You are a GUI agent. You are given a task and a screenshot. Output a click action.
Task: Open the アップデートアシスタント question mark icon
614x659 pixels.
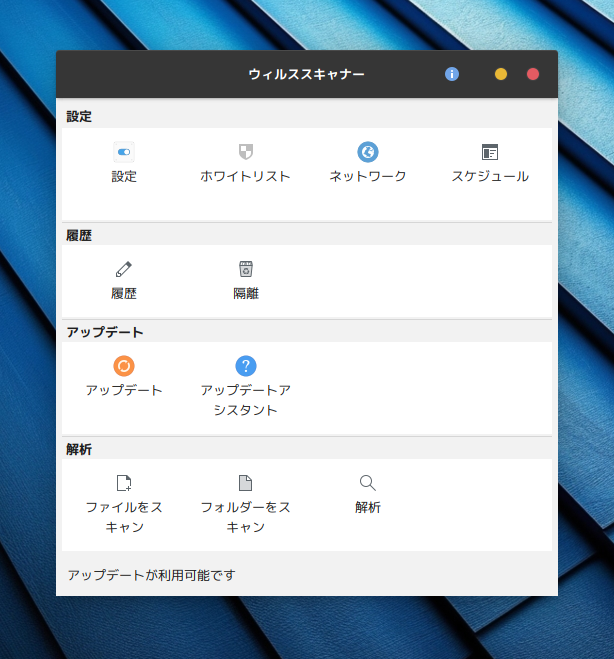point(246,366)
